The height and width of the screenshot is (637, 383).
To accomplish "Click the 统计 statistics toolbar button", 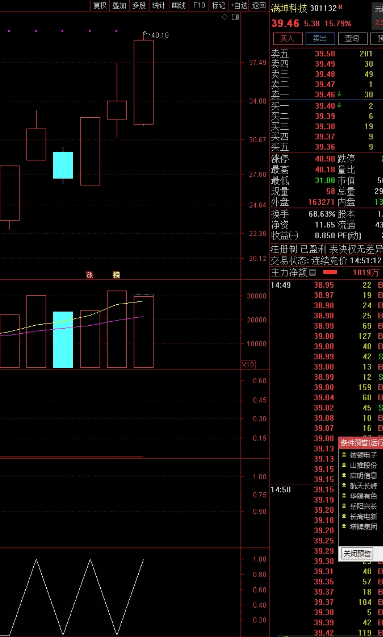I will coord(158,5).
